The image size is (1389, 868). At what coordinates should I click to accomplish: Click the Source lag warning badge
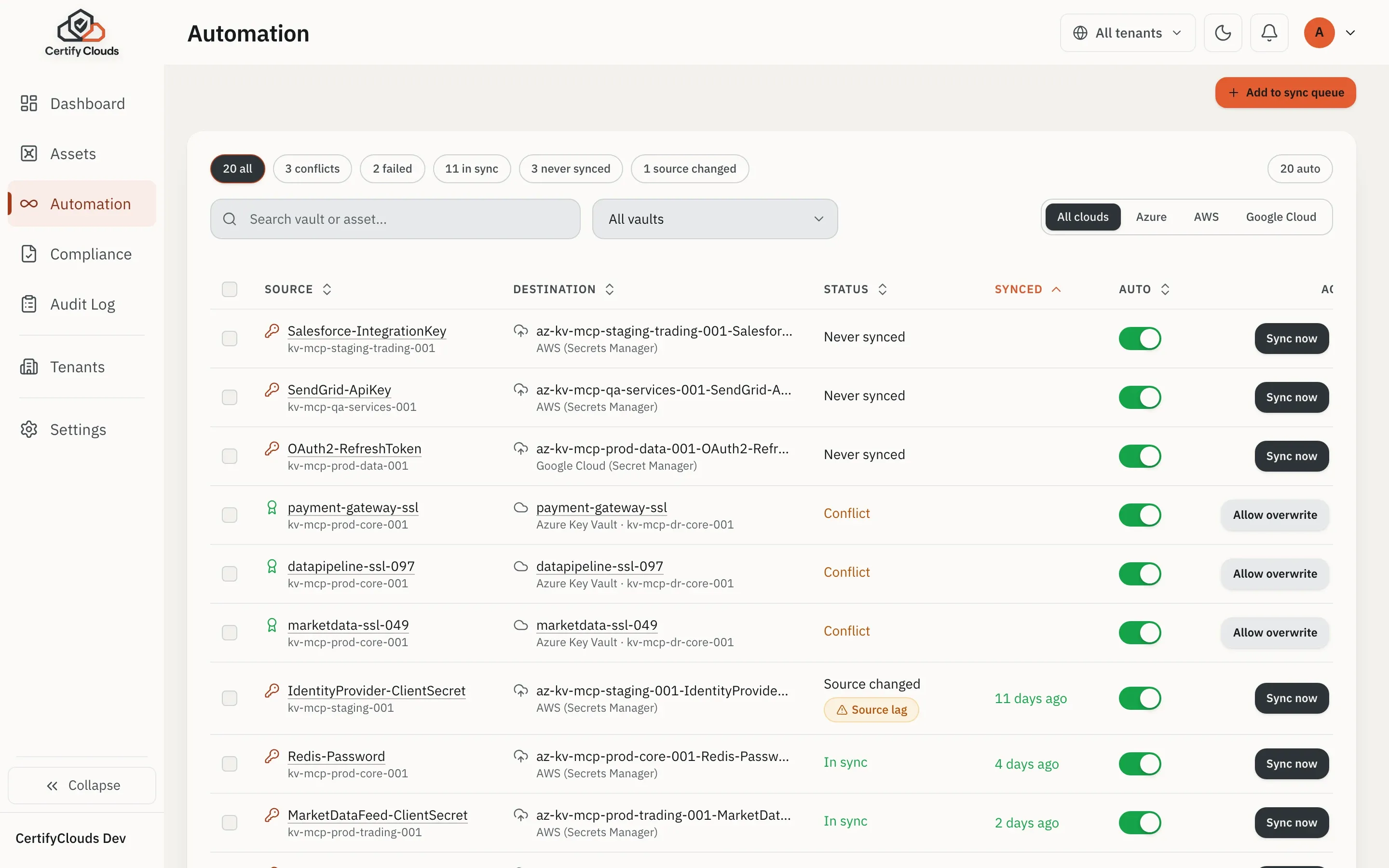(871, 709)
